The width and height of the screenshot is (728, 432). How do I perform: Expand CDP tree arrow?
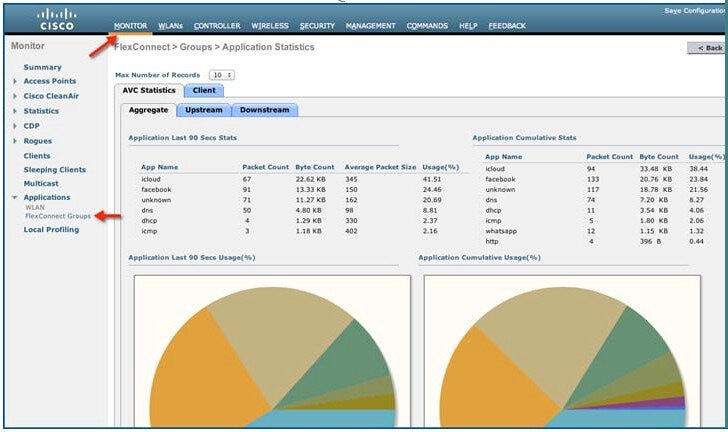pos(15,126)
